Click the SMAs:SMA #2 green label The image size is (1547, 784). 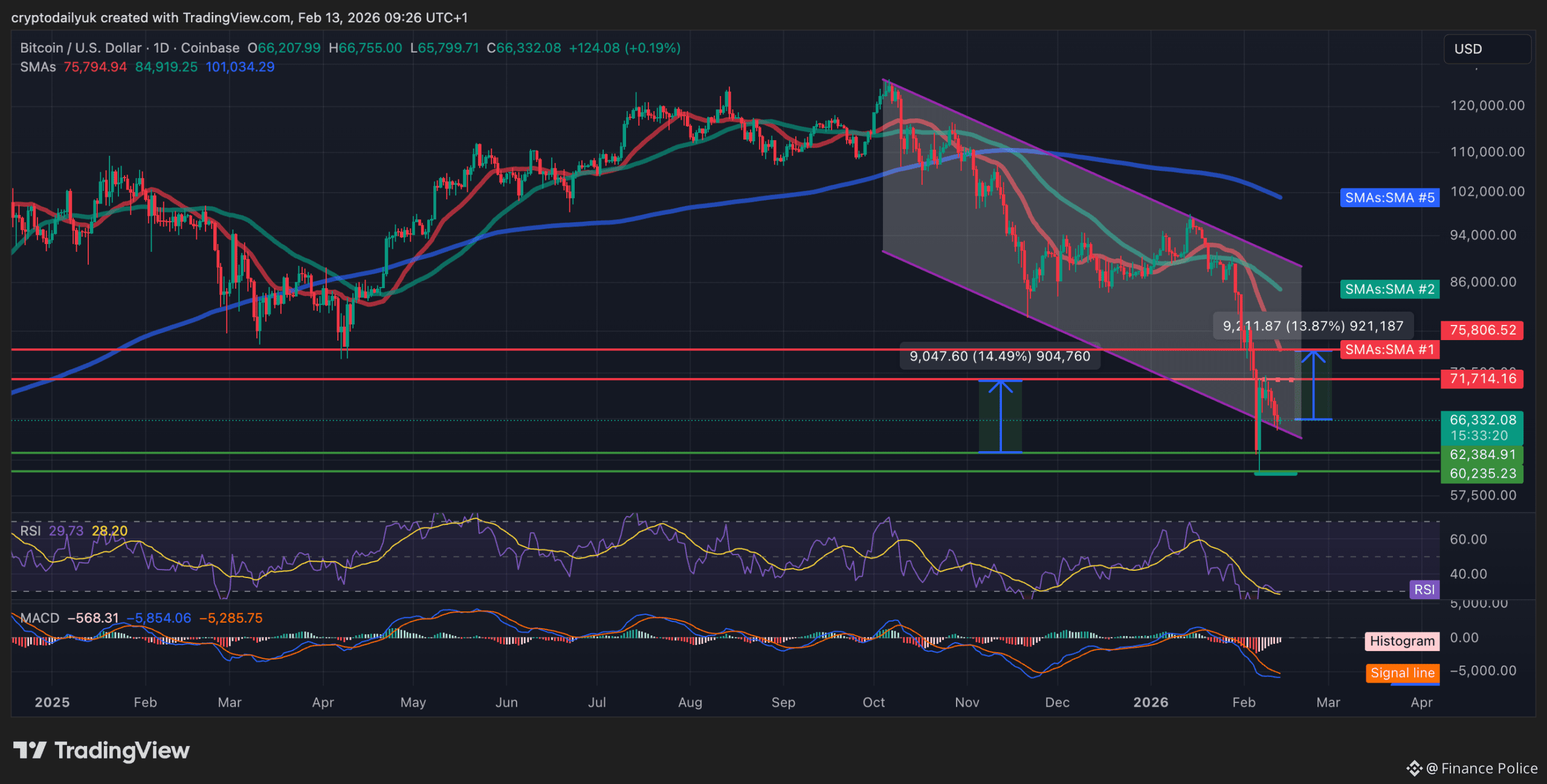coord(1389,289)
